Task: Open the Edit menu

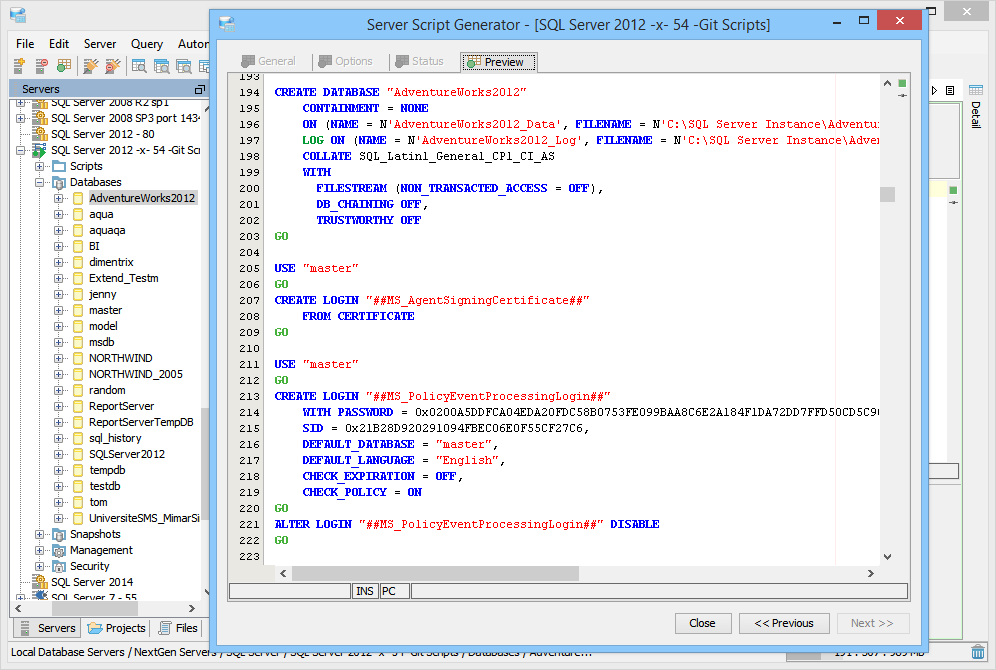Action: [x=59, y=44]
